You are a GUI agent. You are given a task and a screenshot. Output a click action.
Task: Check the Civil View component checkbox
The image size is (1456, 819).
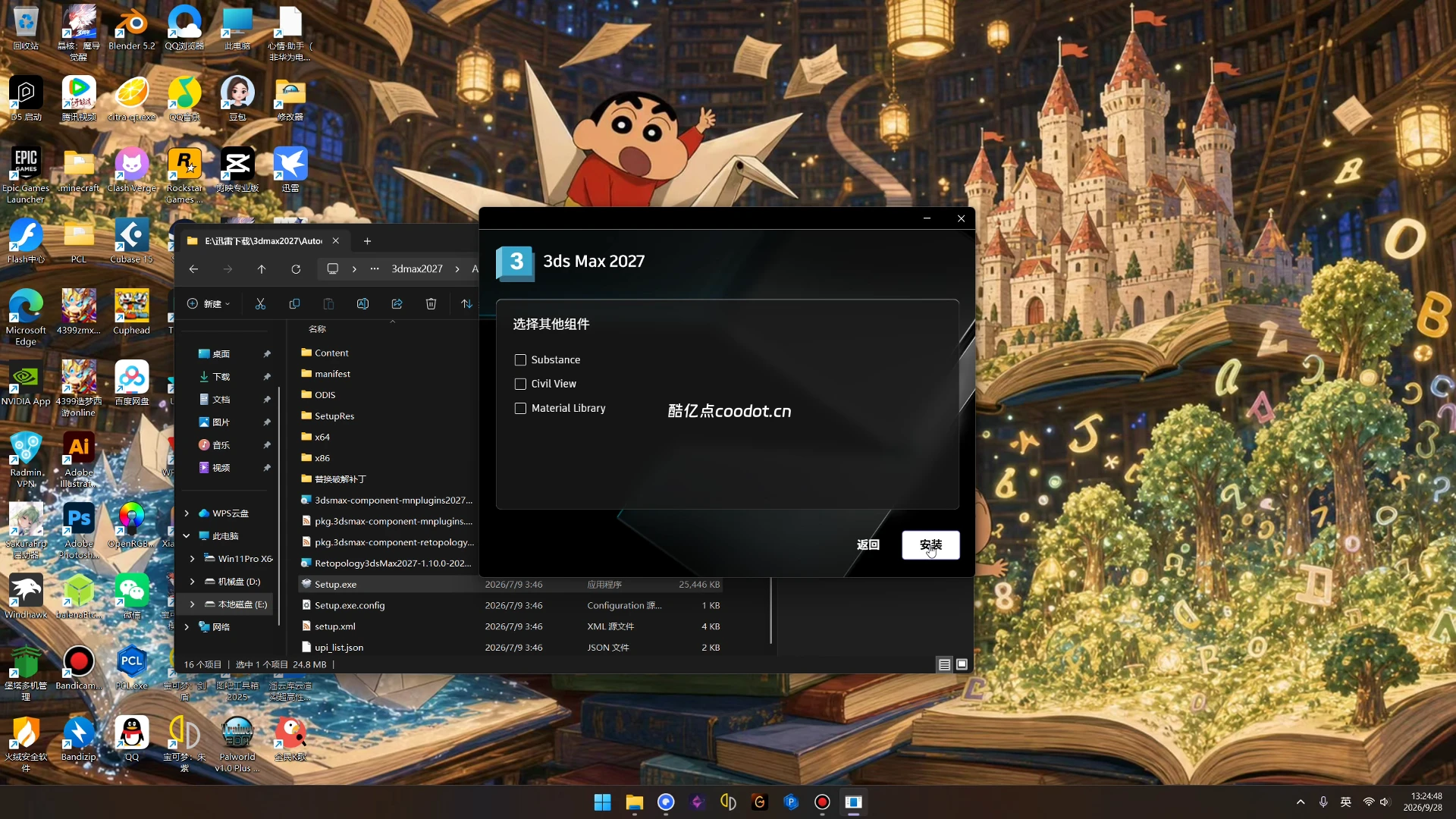point(520,384)
